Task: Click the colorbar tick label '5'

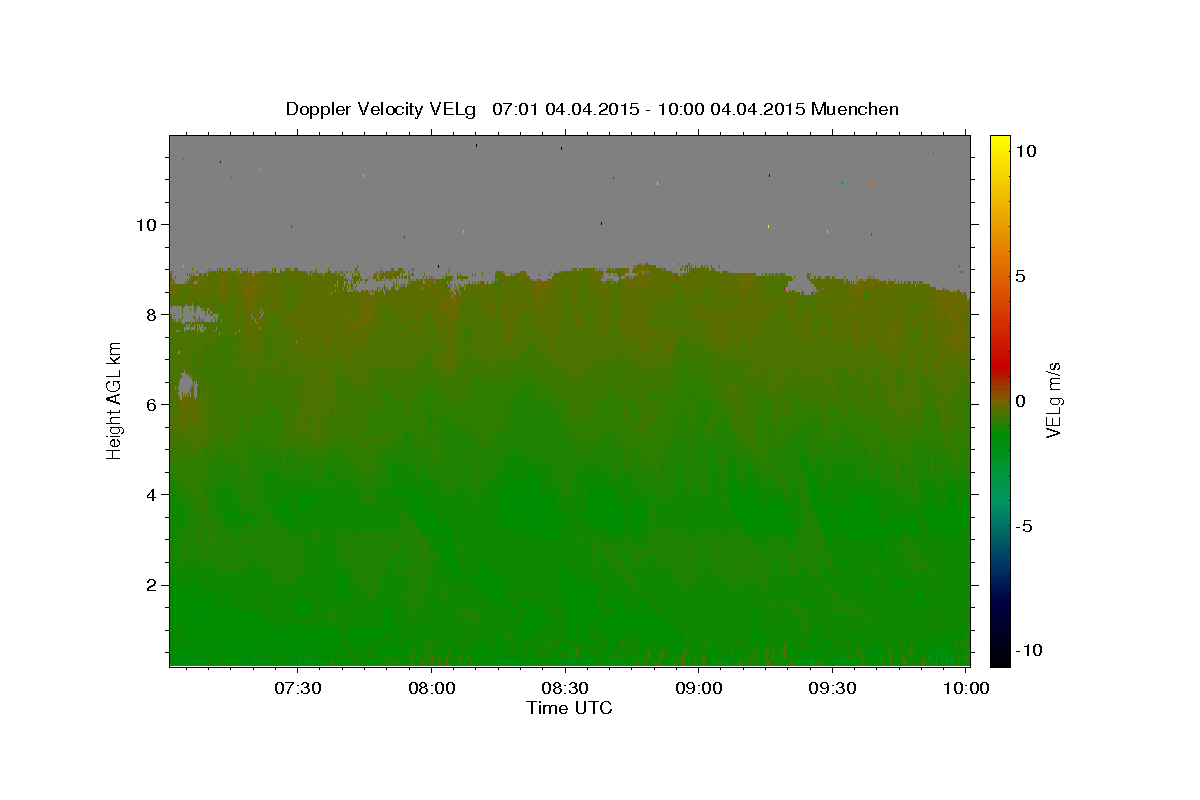Action: coord(1021,276)
